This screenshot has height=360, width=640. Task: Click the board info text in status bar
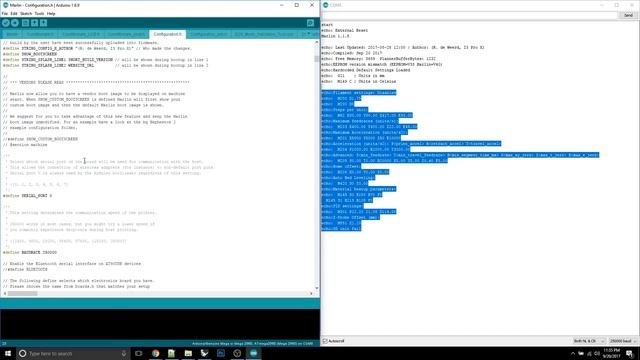(x=253, y=344)
